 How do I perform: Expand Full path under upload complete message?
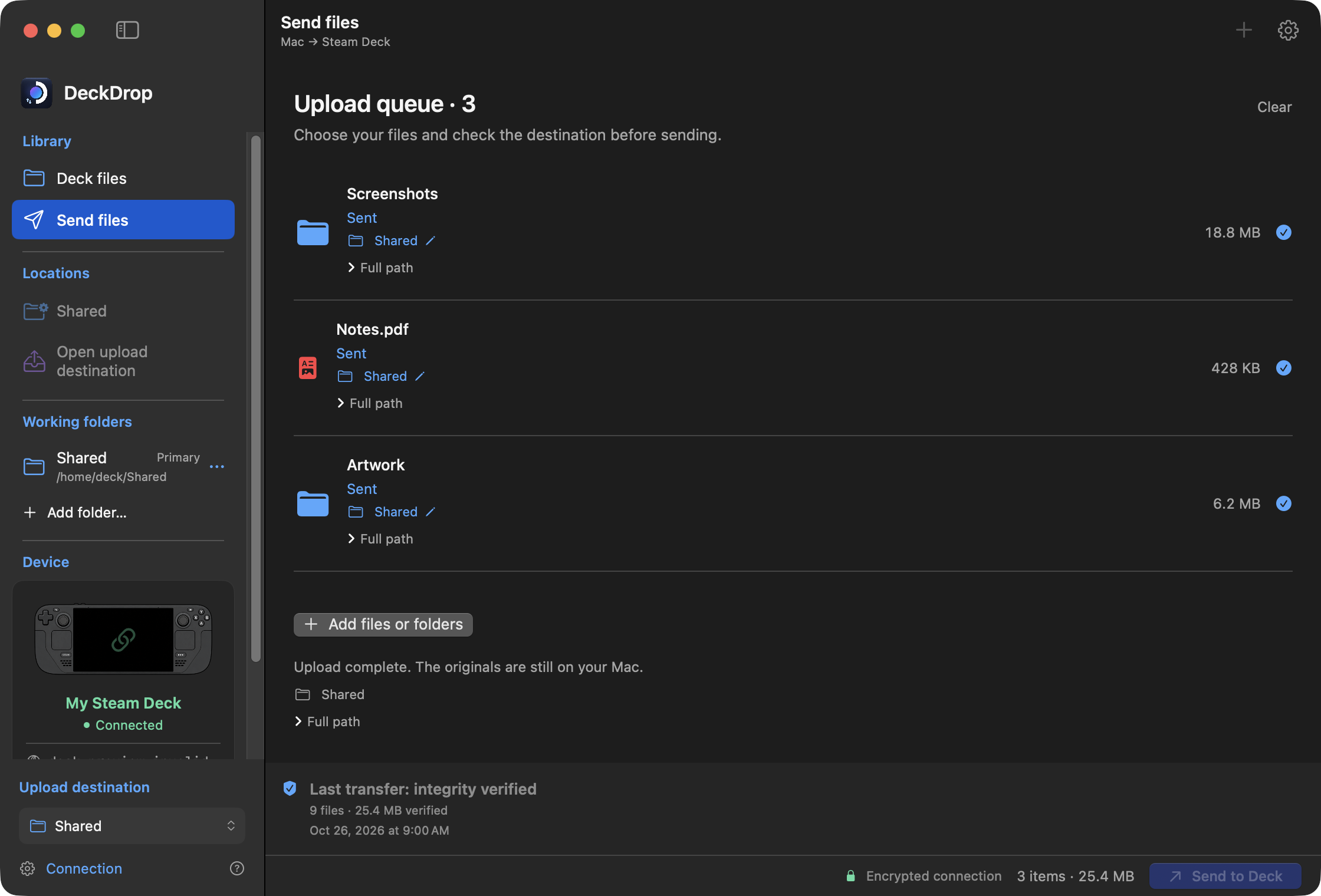(327, 722)
